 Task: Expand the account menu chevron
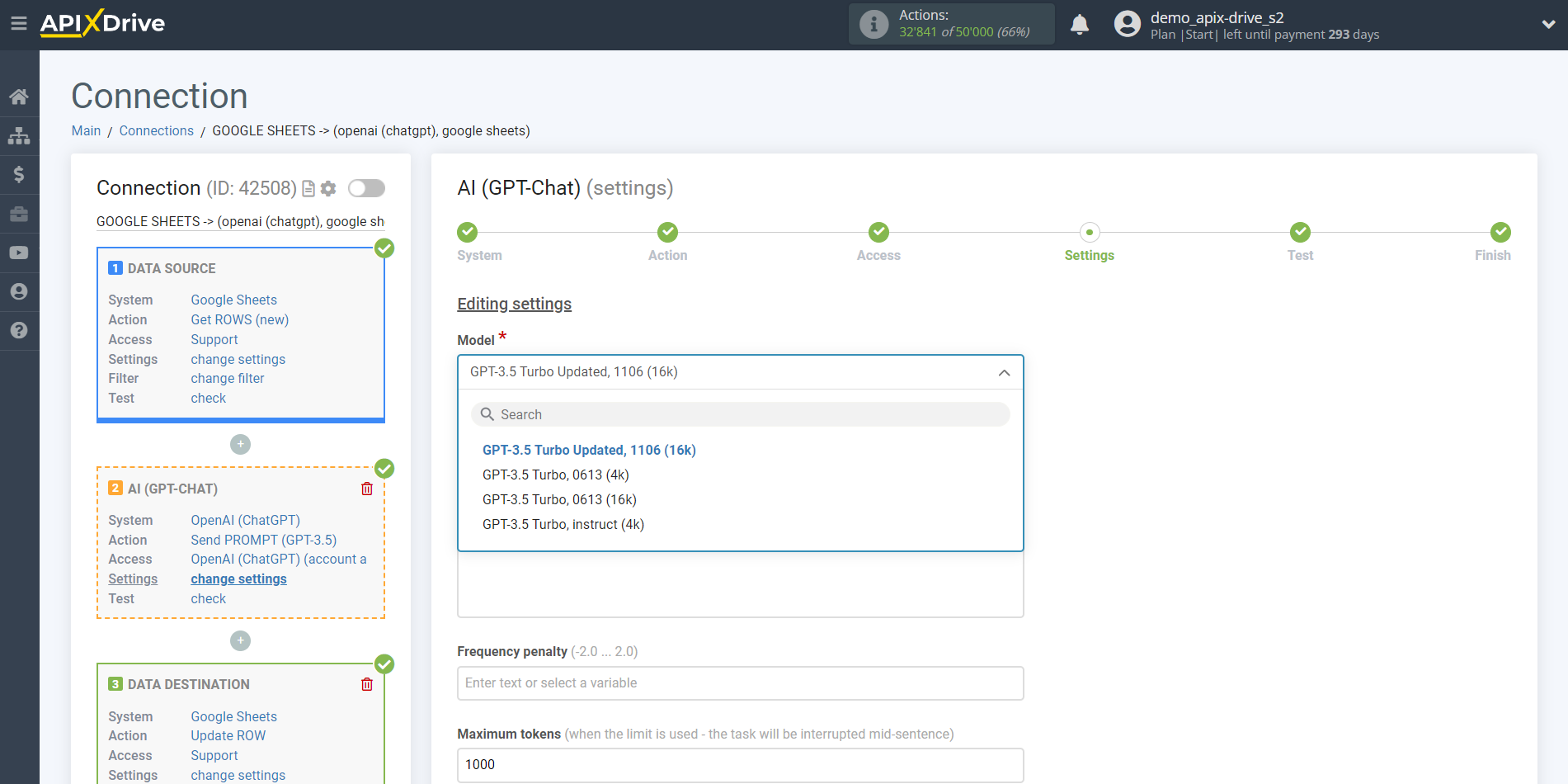(1548, 25)
